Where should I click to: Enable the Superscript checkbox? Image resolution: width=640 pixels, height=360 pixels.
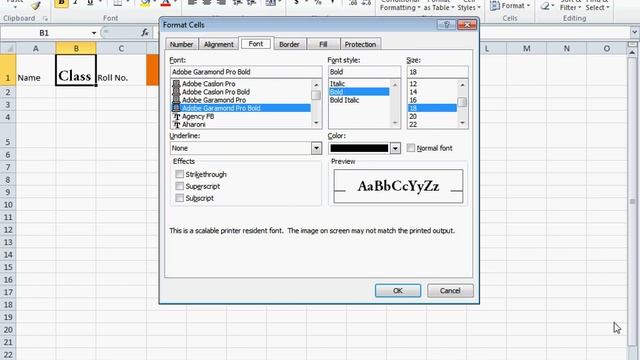pos(179,186)
